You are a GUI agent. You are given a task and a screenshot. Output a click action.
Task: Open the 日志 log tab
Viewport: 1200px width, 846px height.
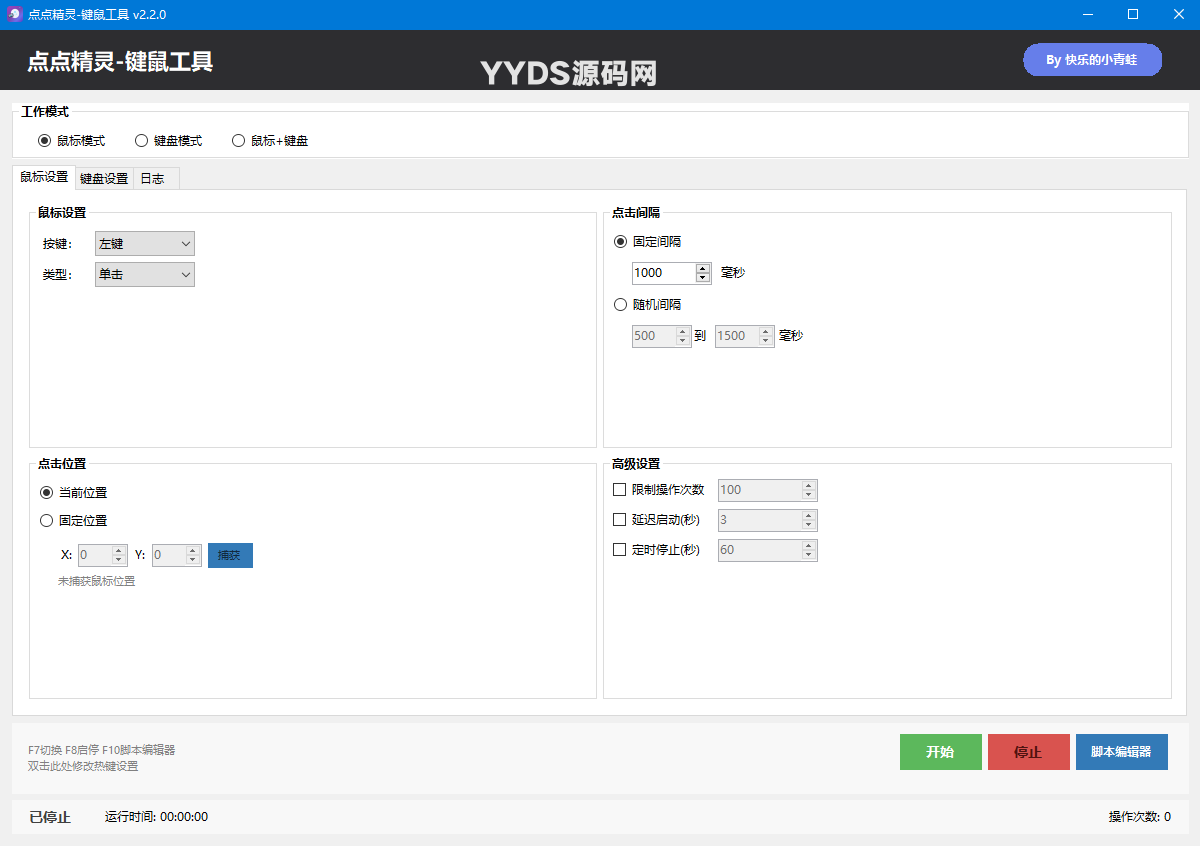[152, 178]
